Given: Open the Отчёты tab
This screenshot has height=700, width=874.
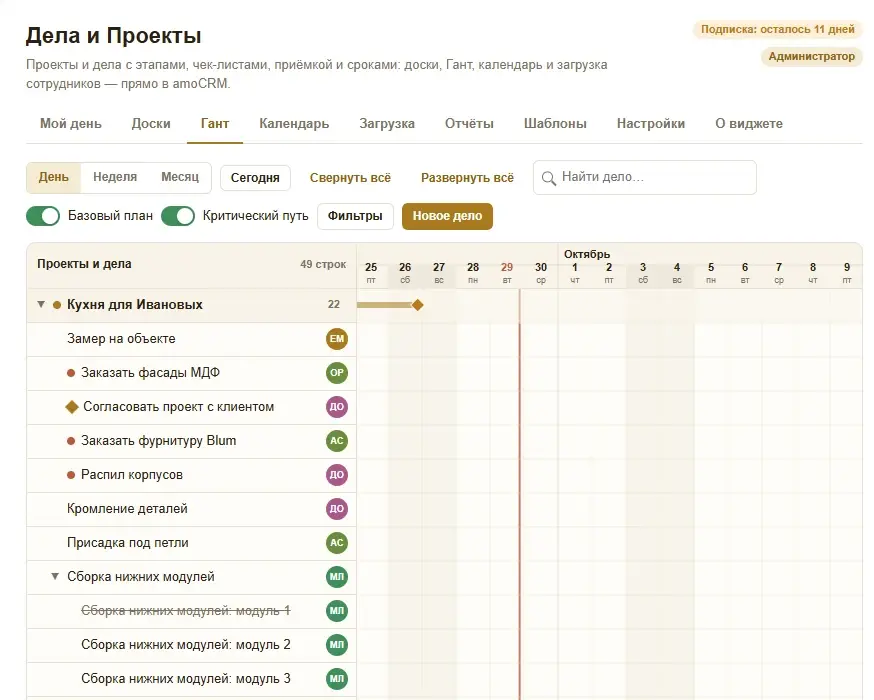Looking at the screenshot, I should coord(469,124).
